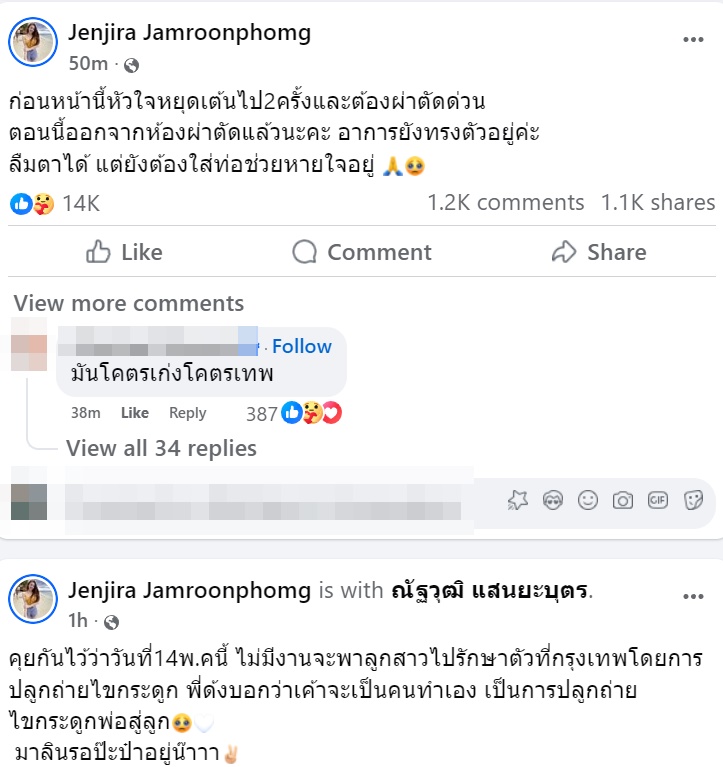Insert an avatar sticker in comment box

coord(551,500)
